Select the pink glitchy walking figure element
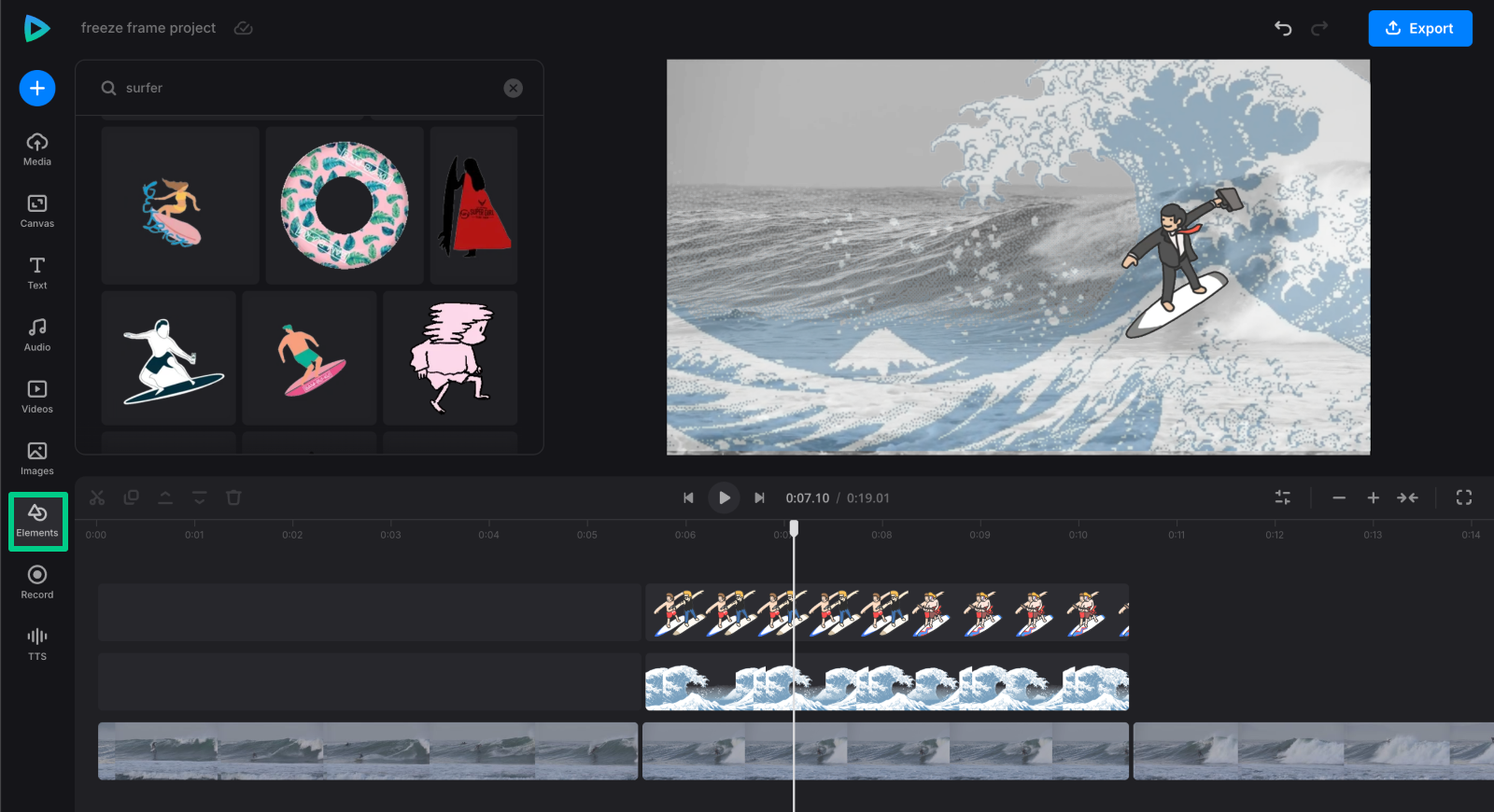 pyautogui.click(x=450, y=358)
